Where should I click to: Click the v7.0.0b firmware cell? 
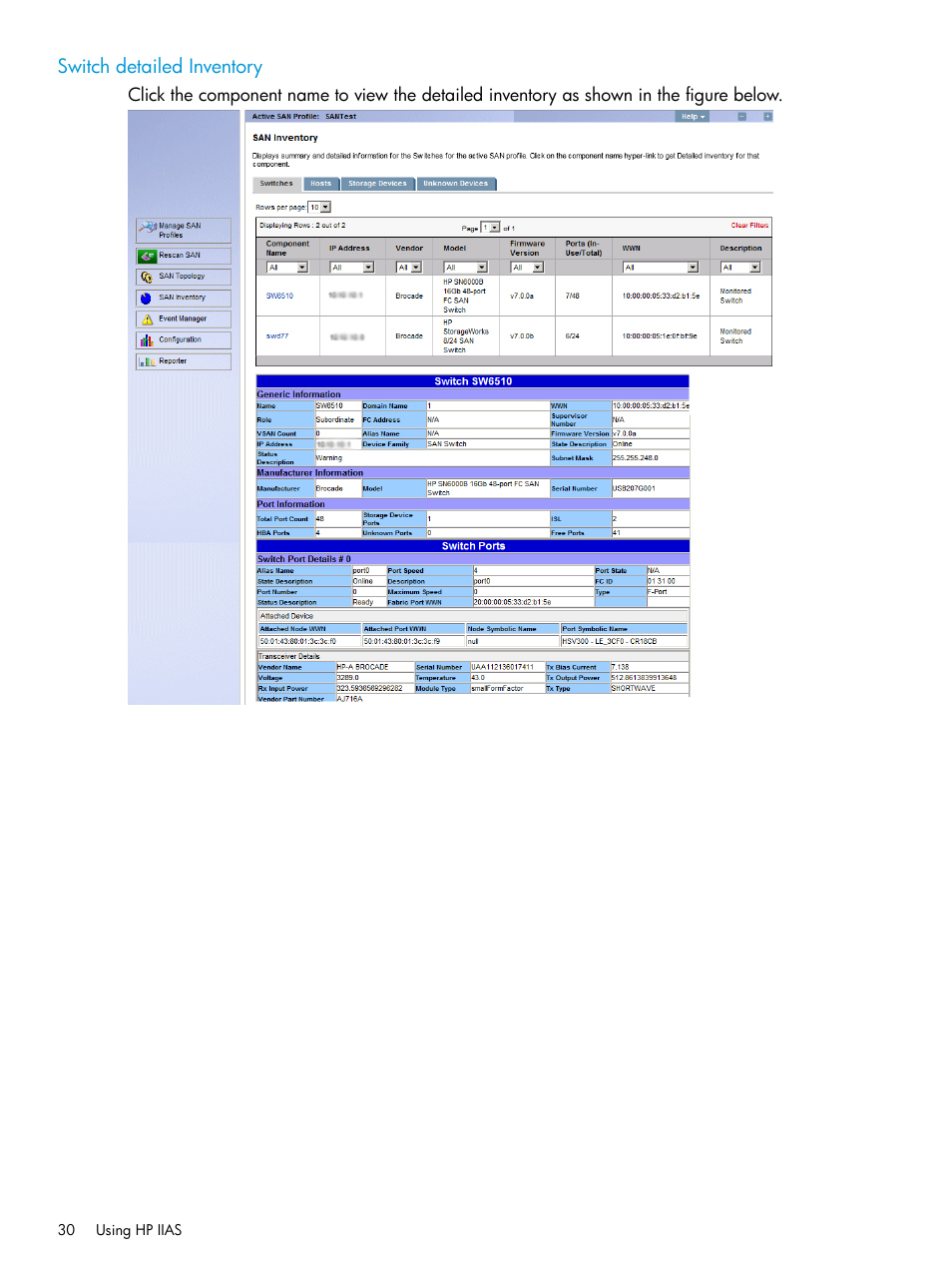click(x=522, y=336)
